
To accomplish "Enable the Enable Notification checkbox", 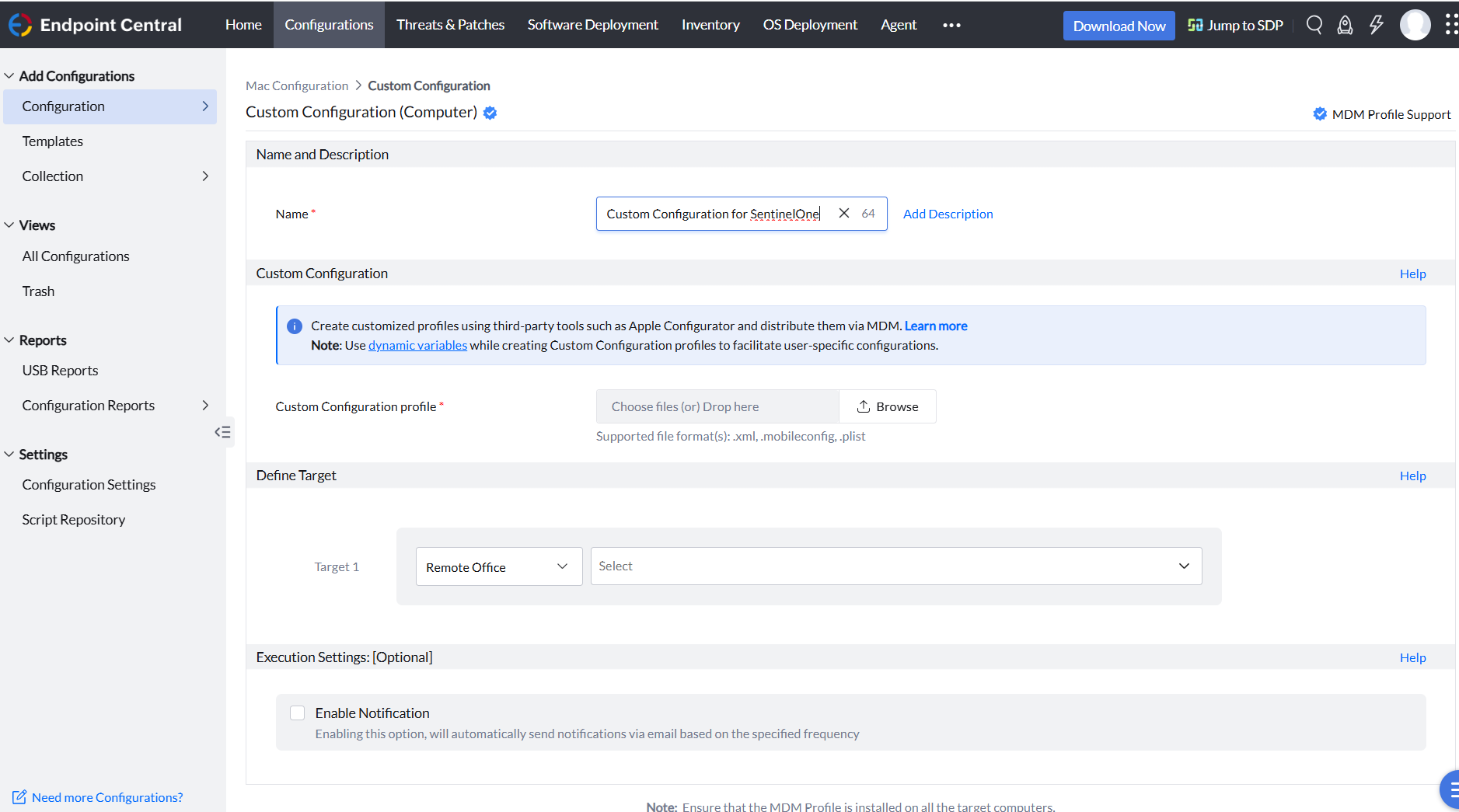I will [x=297, y=712].
